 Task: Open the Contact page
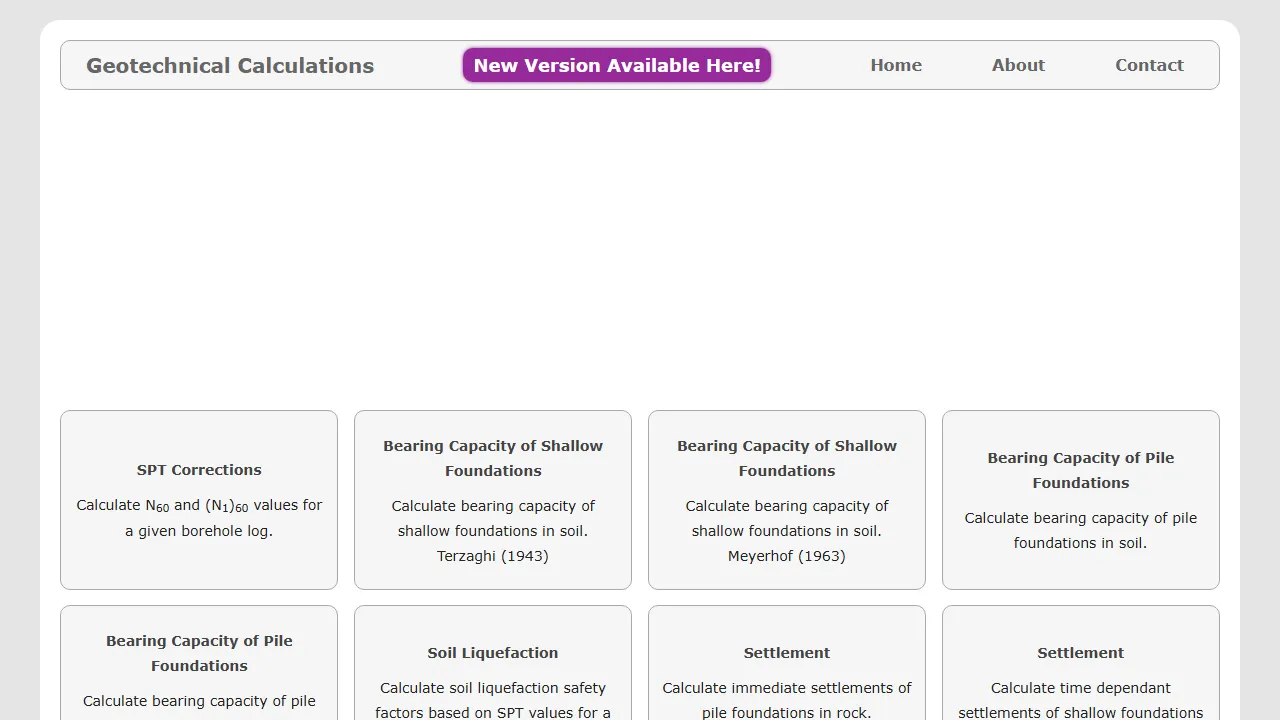pos(1149,65)
